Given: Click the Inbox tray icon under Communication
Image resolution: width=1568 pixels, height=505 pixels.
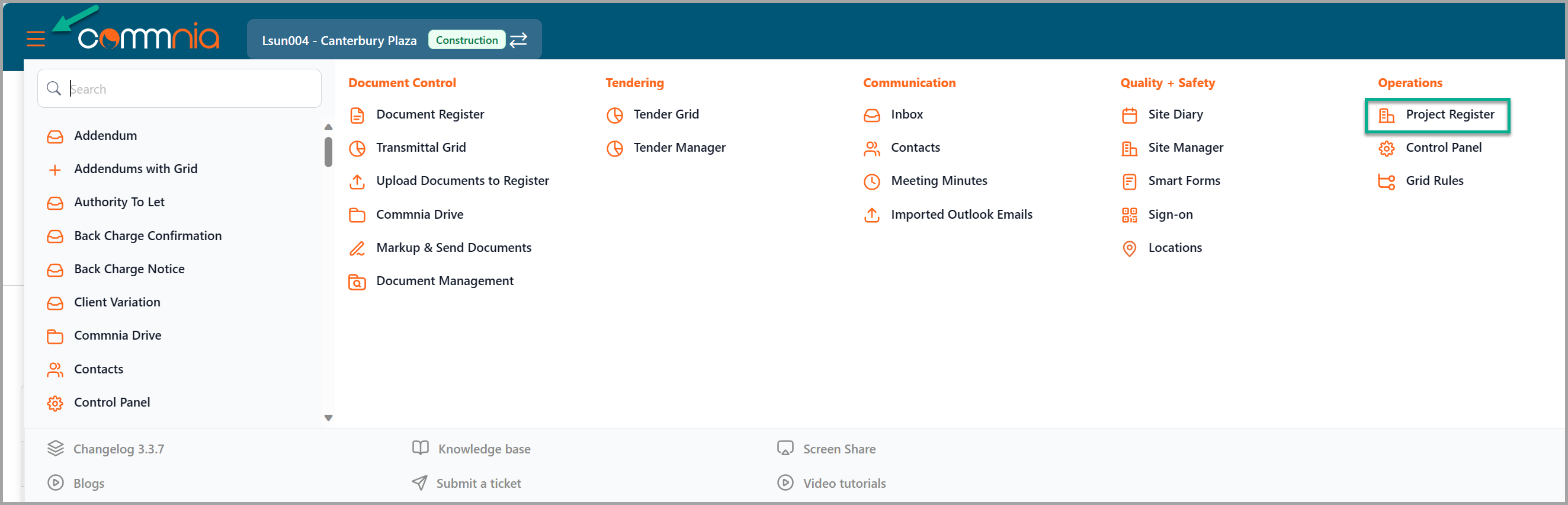Looking at the screenshot, I should [x=872, y=115].
